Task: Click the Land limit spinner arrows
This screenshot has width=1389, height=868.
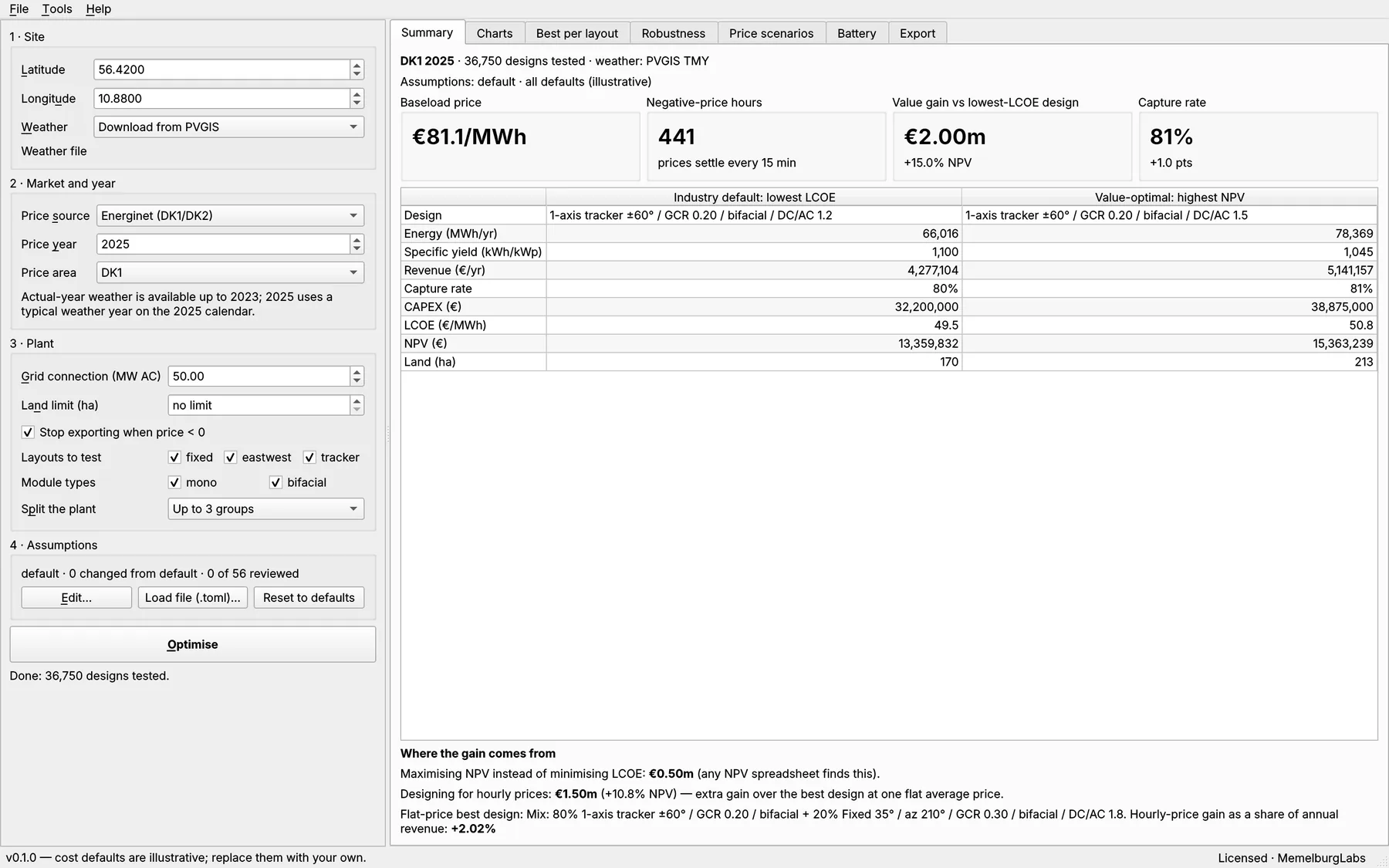Action: [x=357, y=405]
